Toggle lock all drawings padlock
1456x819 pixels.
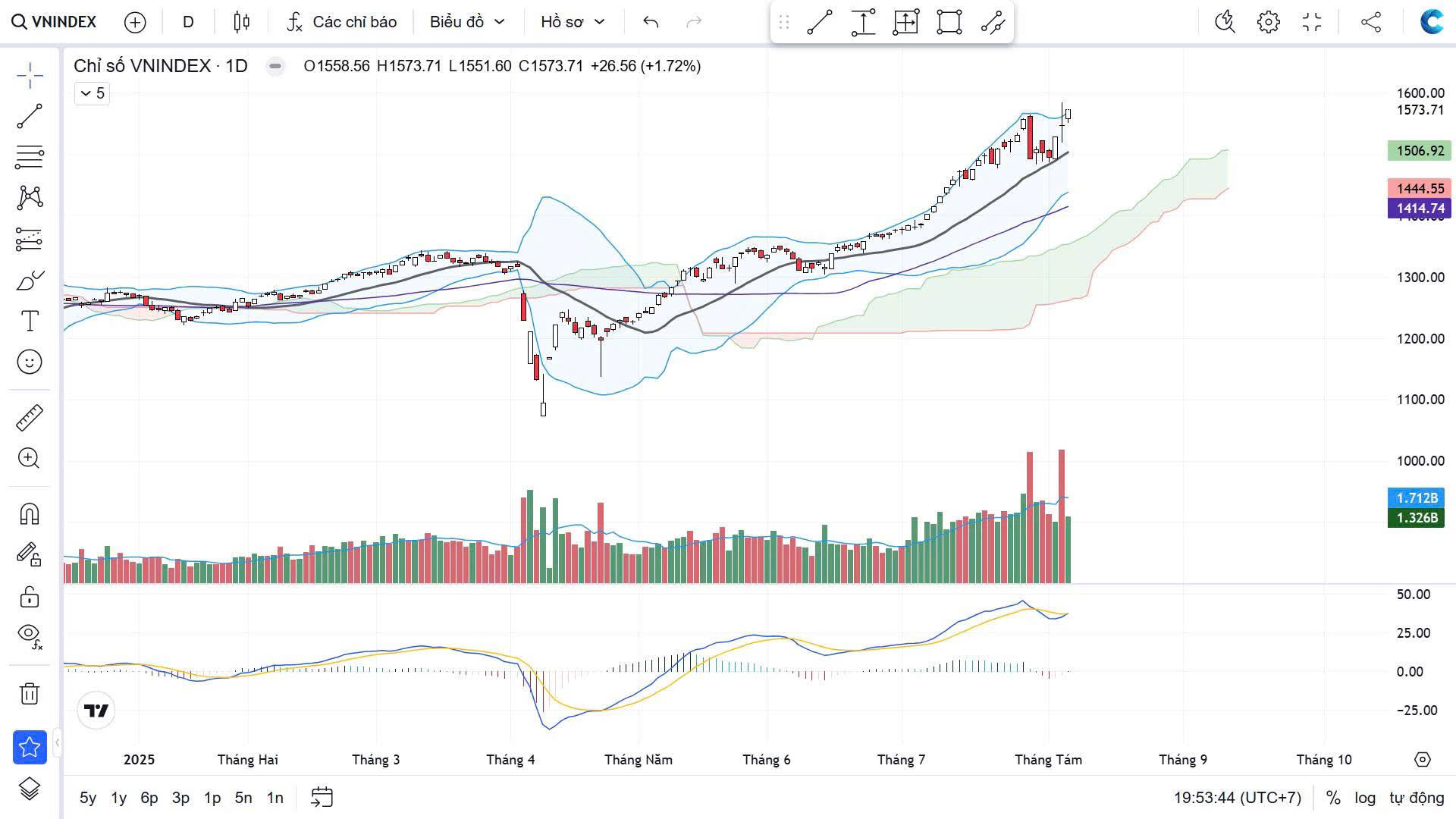30,597
